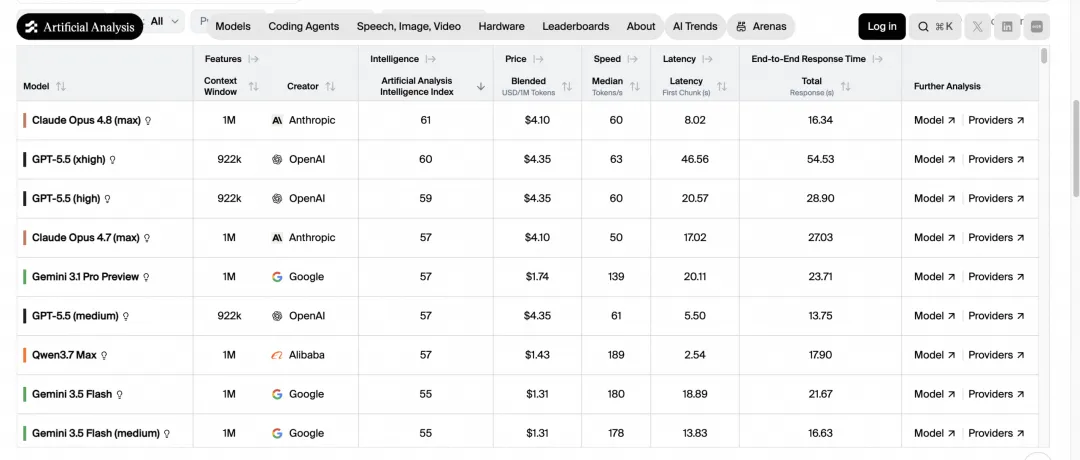Open the Leaderboards menu item
This screenshot has width=1080, height=460.
[x=576, y=27]
